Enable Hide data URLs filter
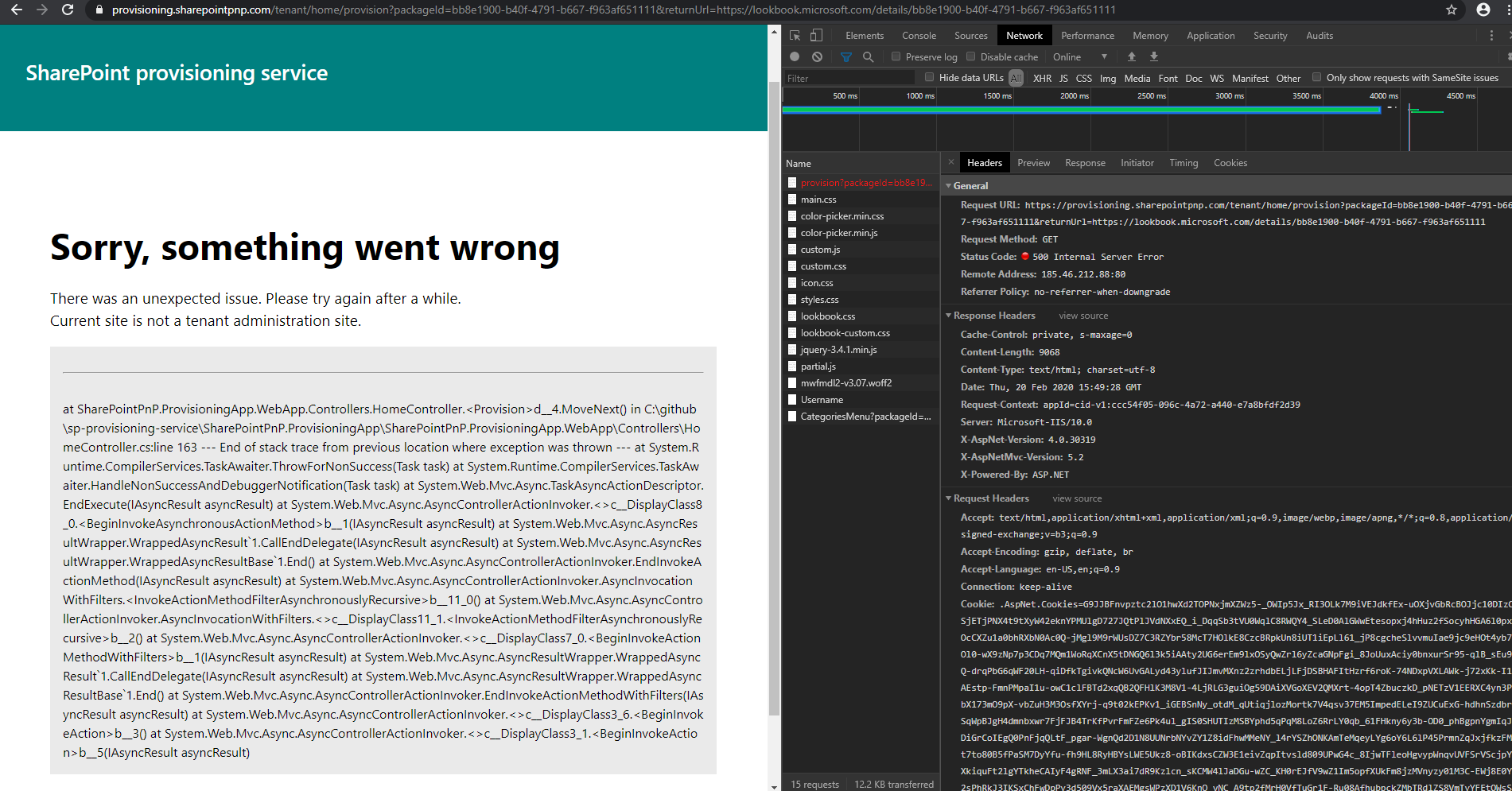This screenshot has width=1512, height=791. pos(929,77)
